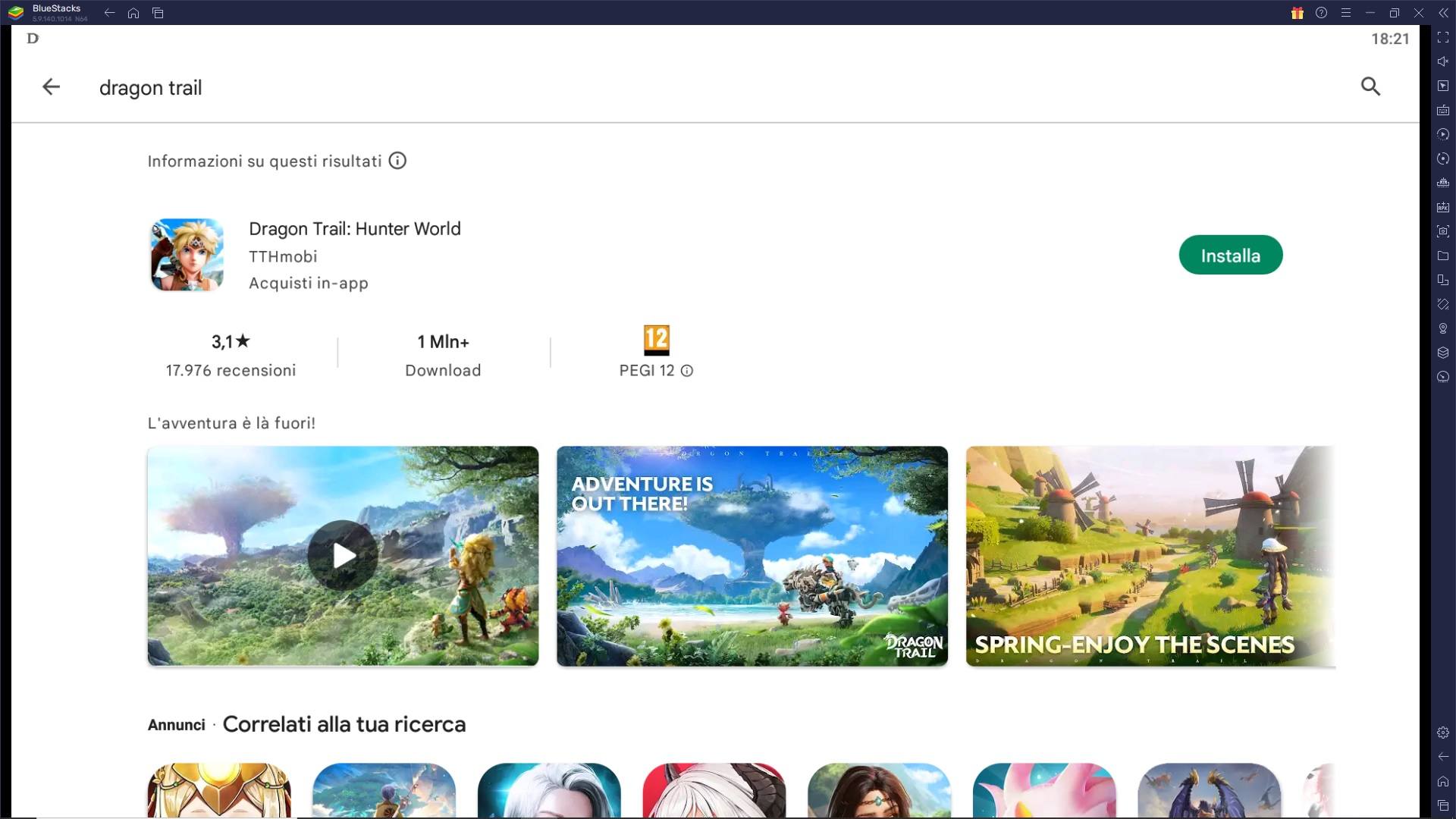
Task: Click the 'D' notification icon in status bar
Action: coord(33,38)
